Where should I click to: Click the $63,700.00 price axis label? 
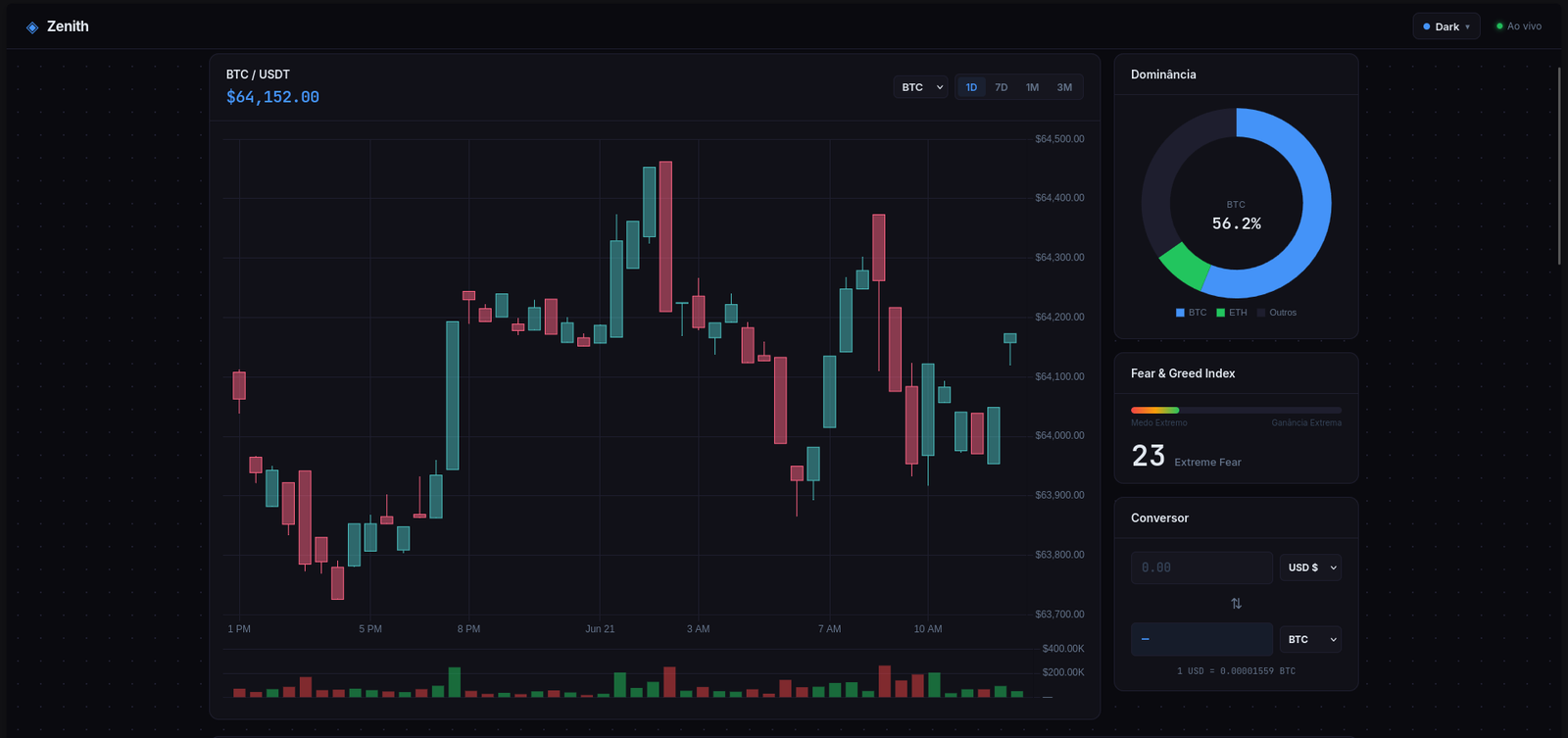click(x=1059, y=615)
